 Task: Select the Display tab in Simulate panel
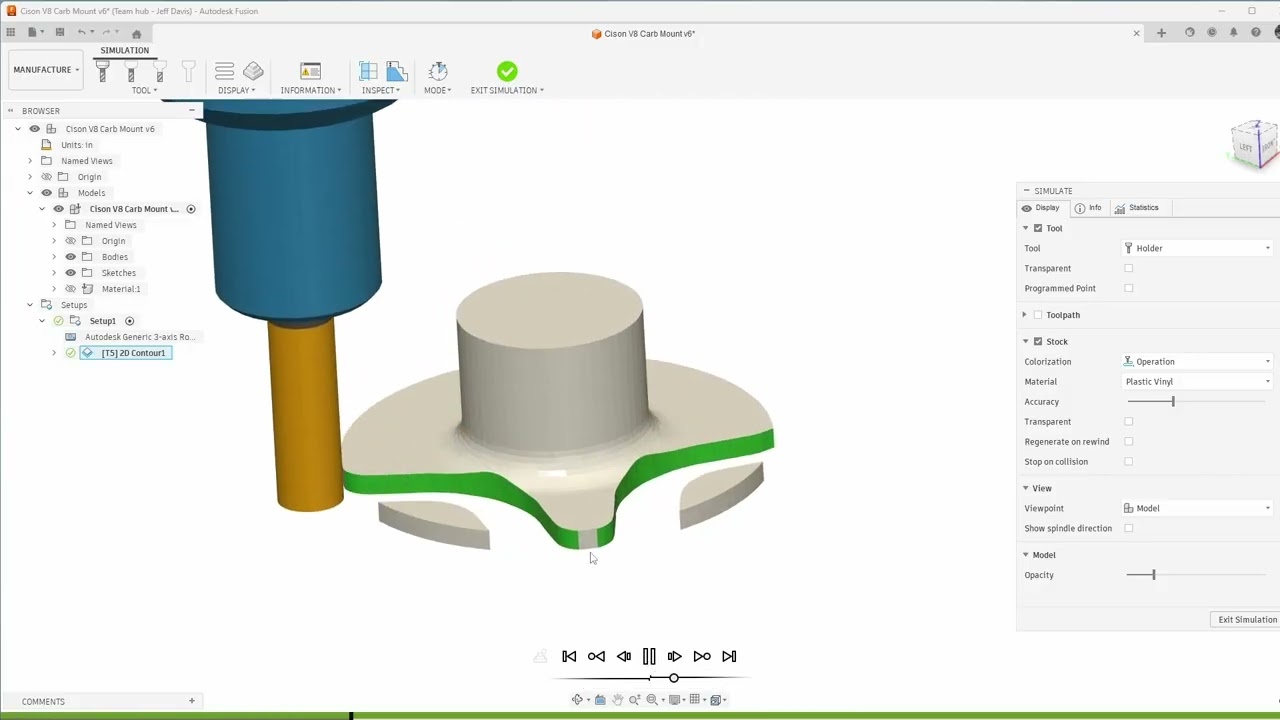coord(1040,208)
